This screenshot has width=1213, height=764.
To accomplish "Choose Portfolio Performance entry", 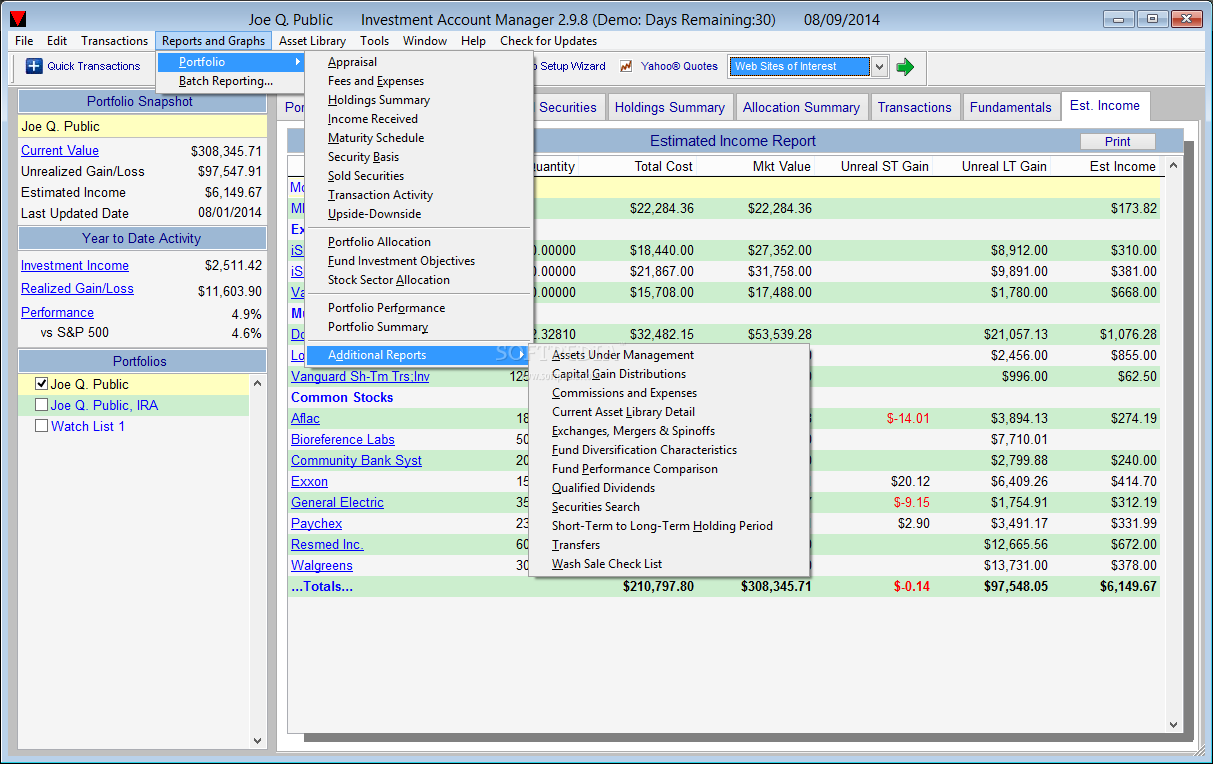I will pos(386,308).
